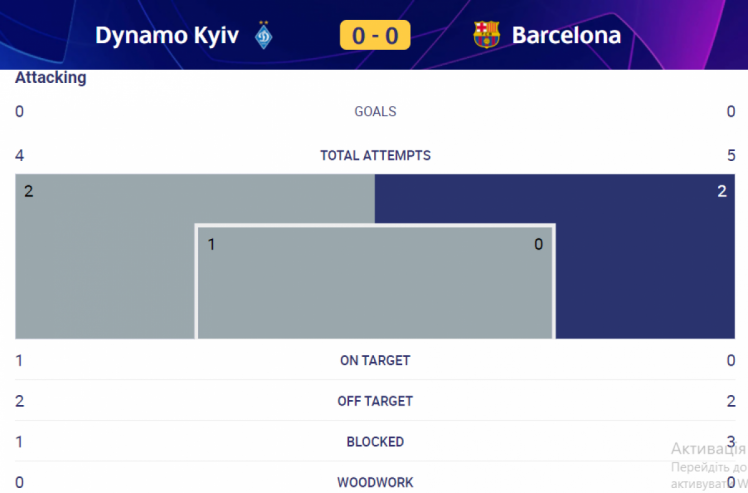Select the BLOCKED stat row
Image resolution: width=748 pixels, height=493 pixels.
pos(375,441)
